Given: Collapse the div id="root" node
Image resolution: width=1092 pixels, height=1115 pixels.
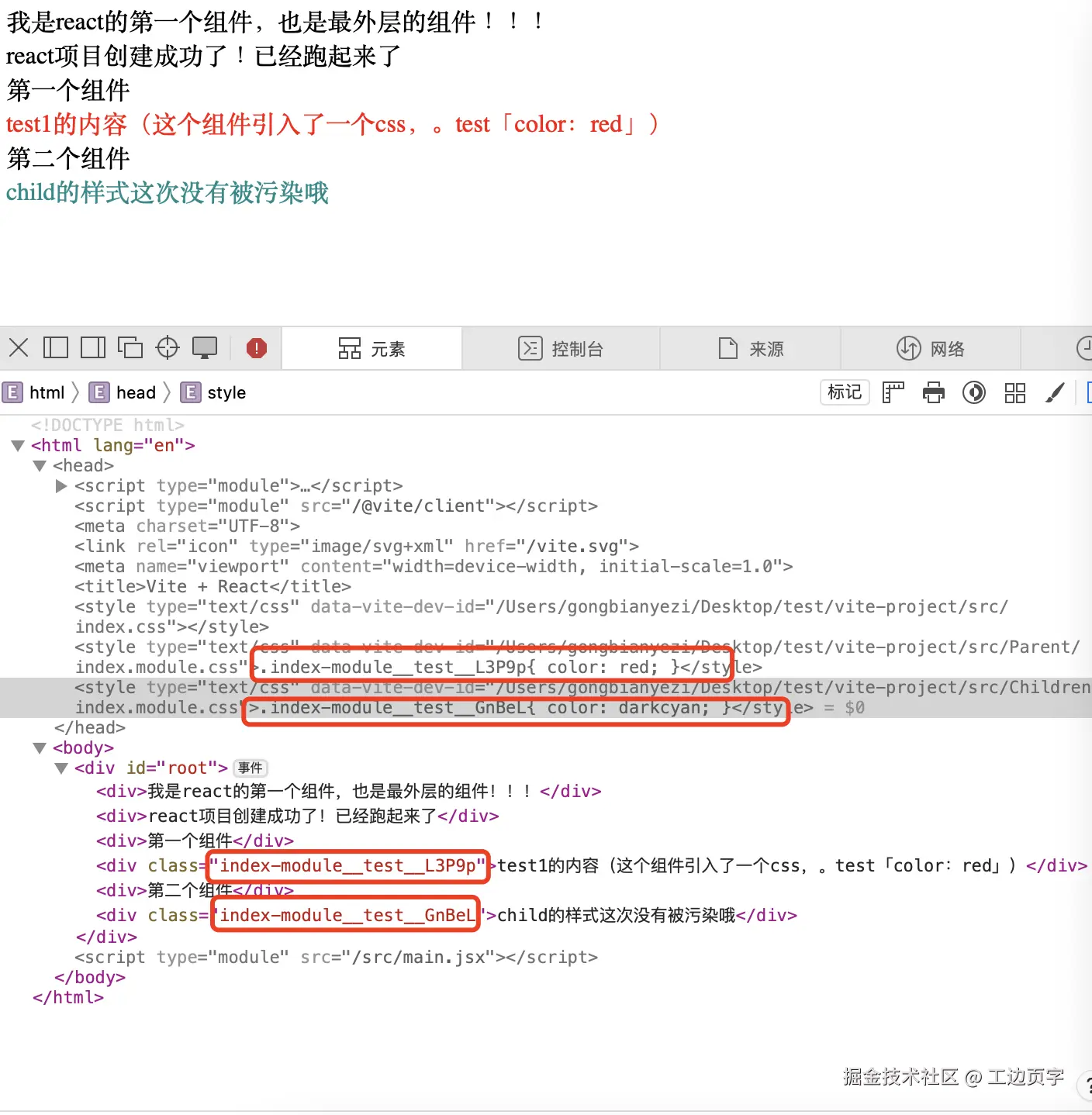Looking at the screenshot, I should click(61, 768).
